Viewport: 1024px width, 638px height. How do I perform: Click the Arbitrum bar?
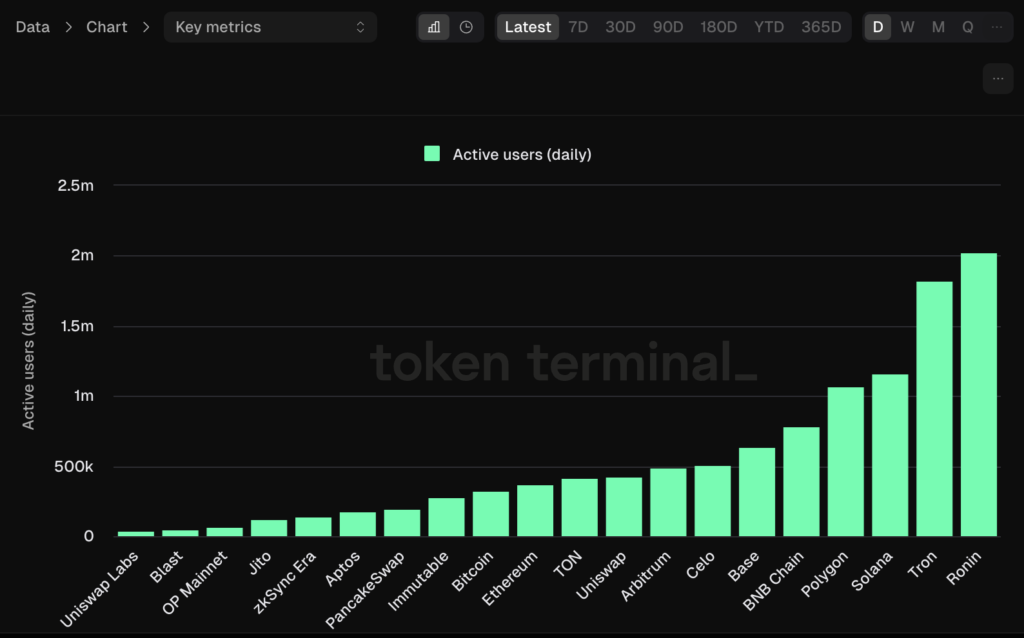point(668,502)
